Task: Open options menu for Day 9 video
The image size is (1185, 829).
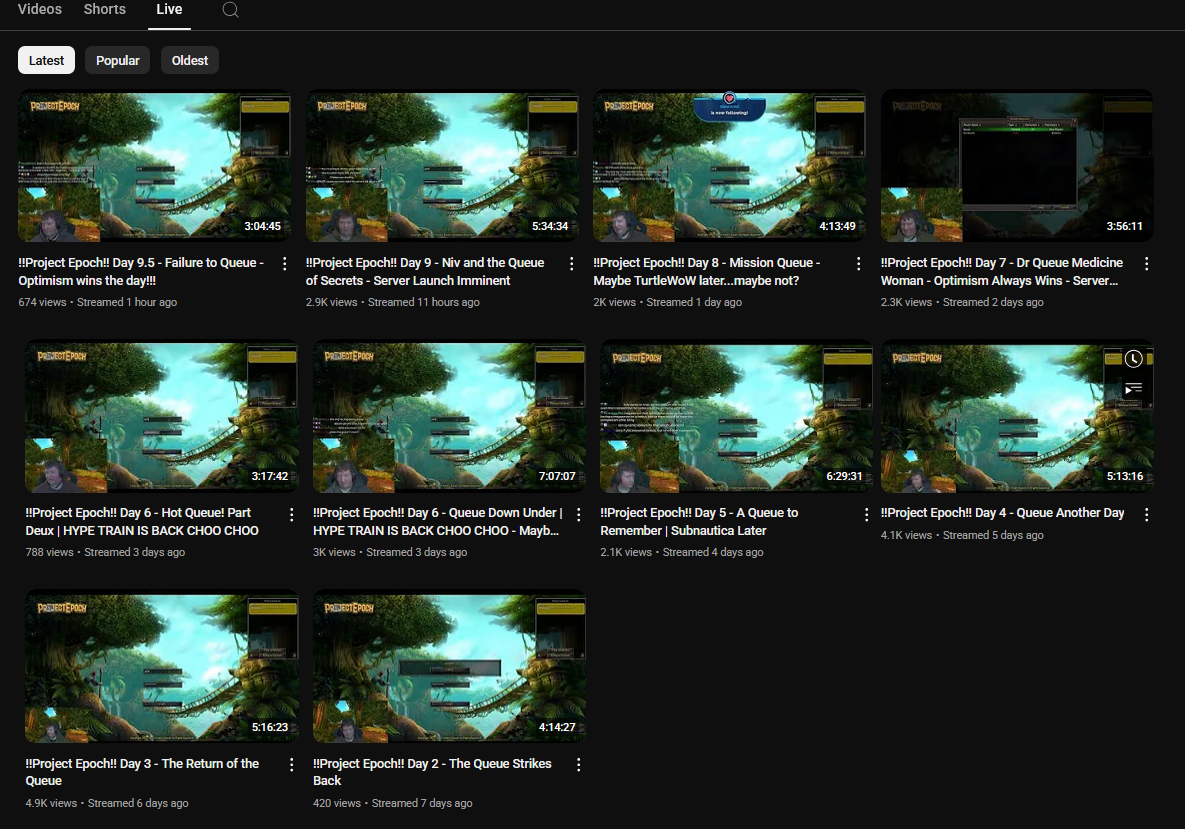Action: (571, 264)
